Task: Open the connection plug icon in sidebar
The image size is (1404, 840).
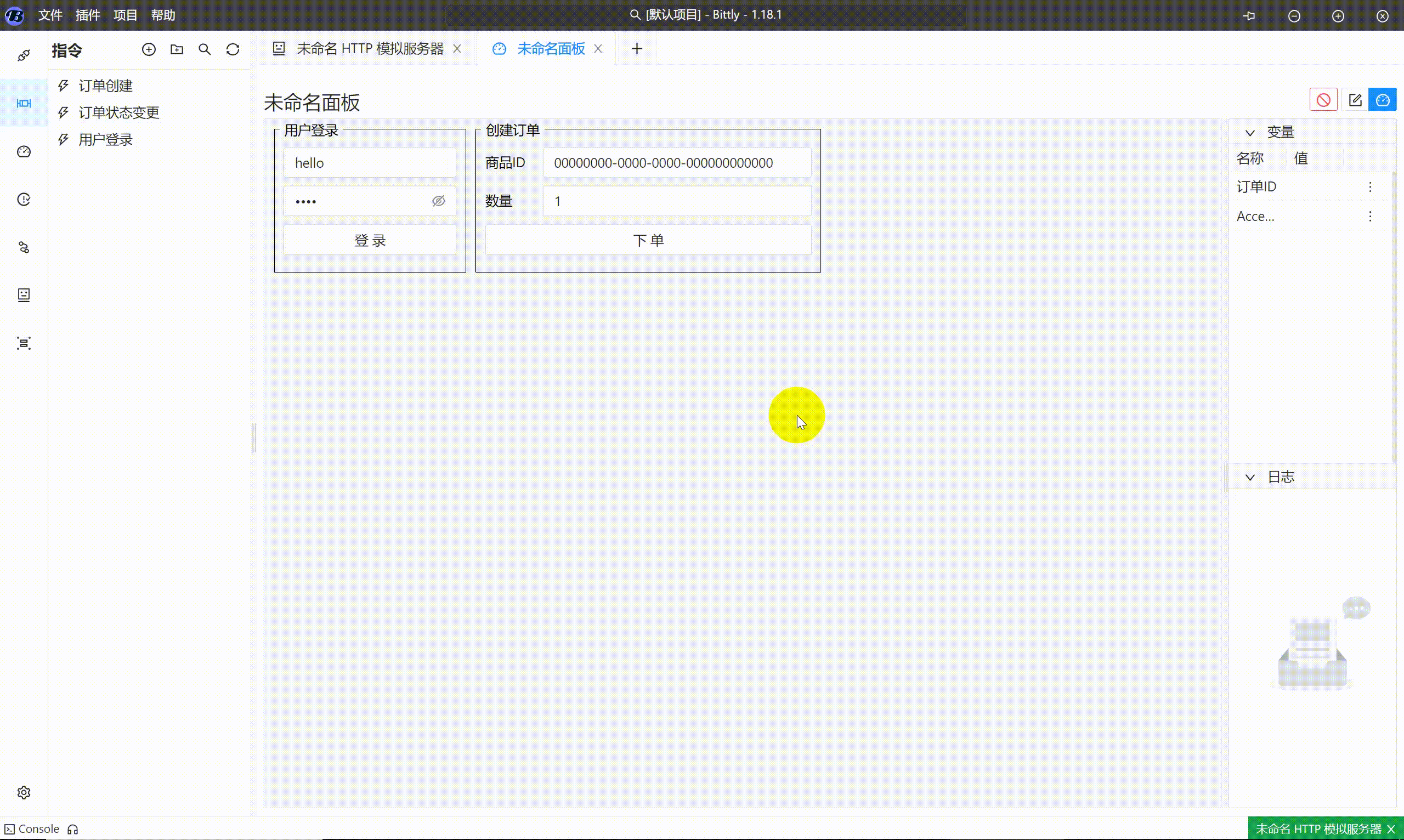Action: pos(24,55)
